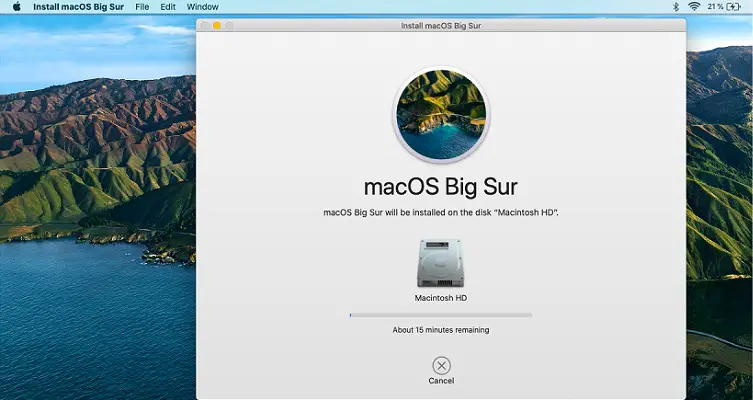Click the Bluetooth status icon
This screenshot has height=400, width=753.
[x=676, y=7]
